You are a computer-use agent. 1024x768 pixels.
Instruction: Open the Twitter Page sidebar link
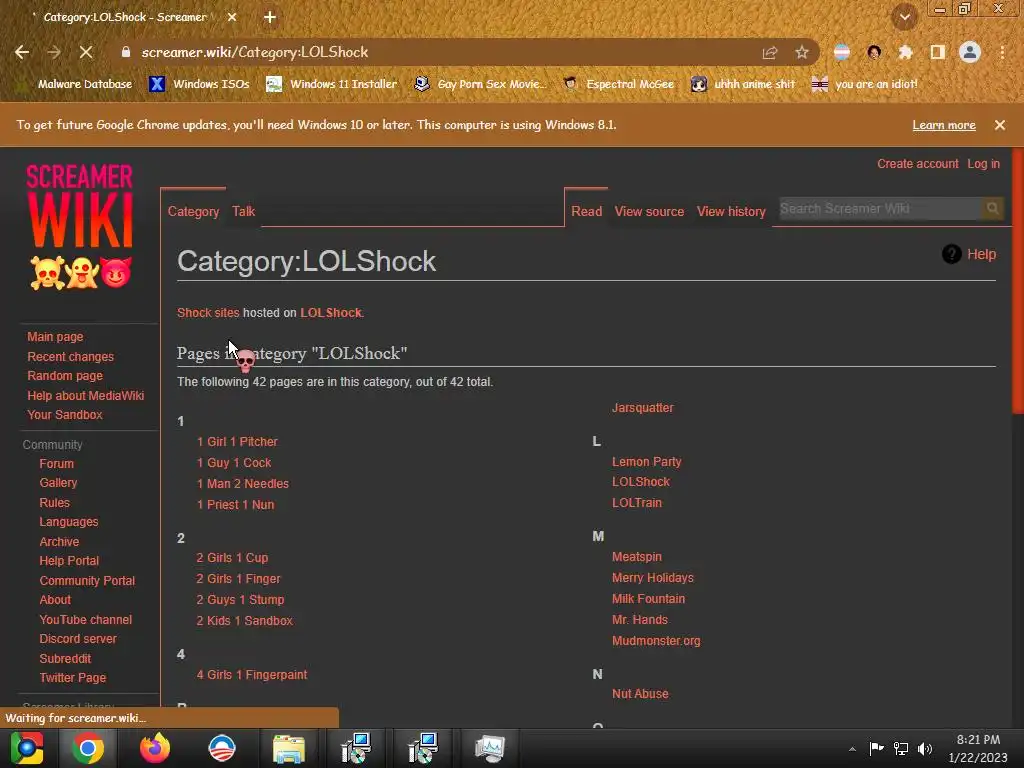coord(72,678)
